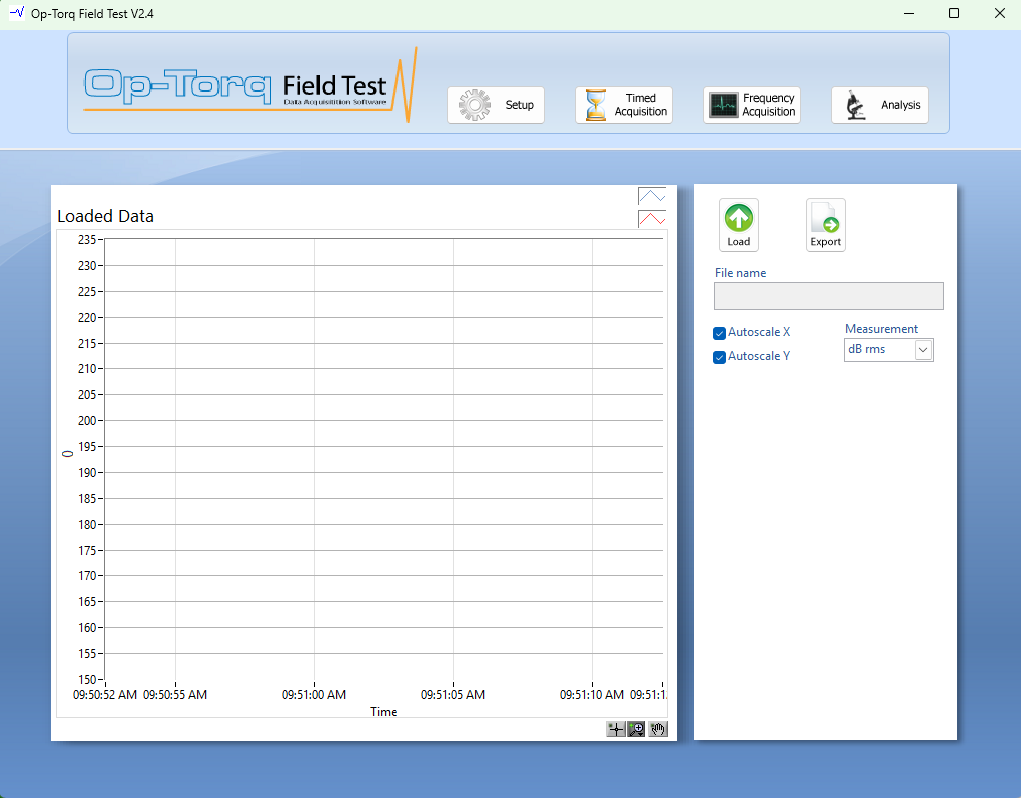The width and height of the screenshot is (1021, 798).
Task: Click the window title bar app icon
Action: [x=16, y=13]
